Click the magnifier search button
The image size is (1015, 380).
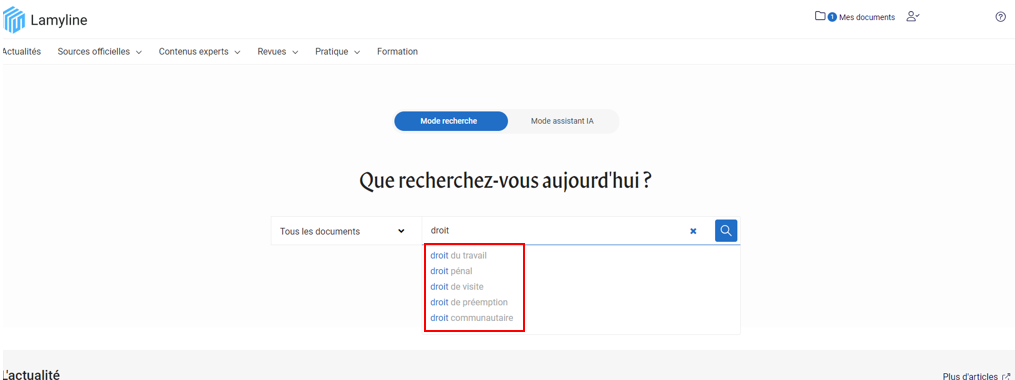pyautogui.click(x=726, y=230)
